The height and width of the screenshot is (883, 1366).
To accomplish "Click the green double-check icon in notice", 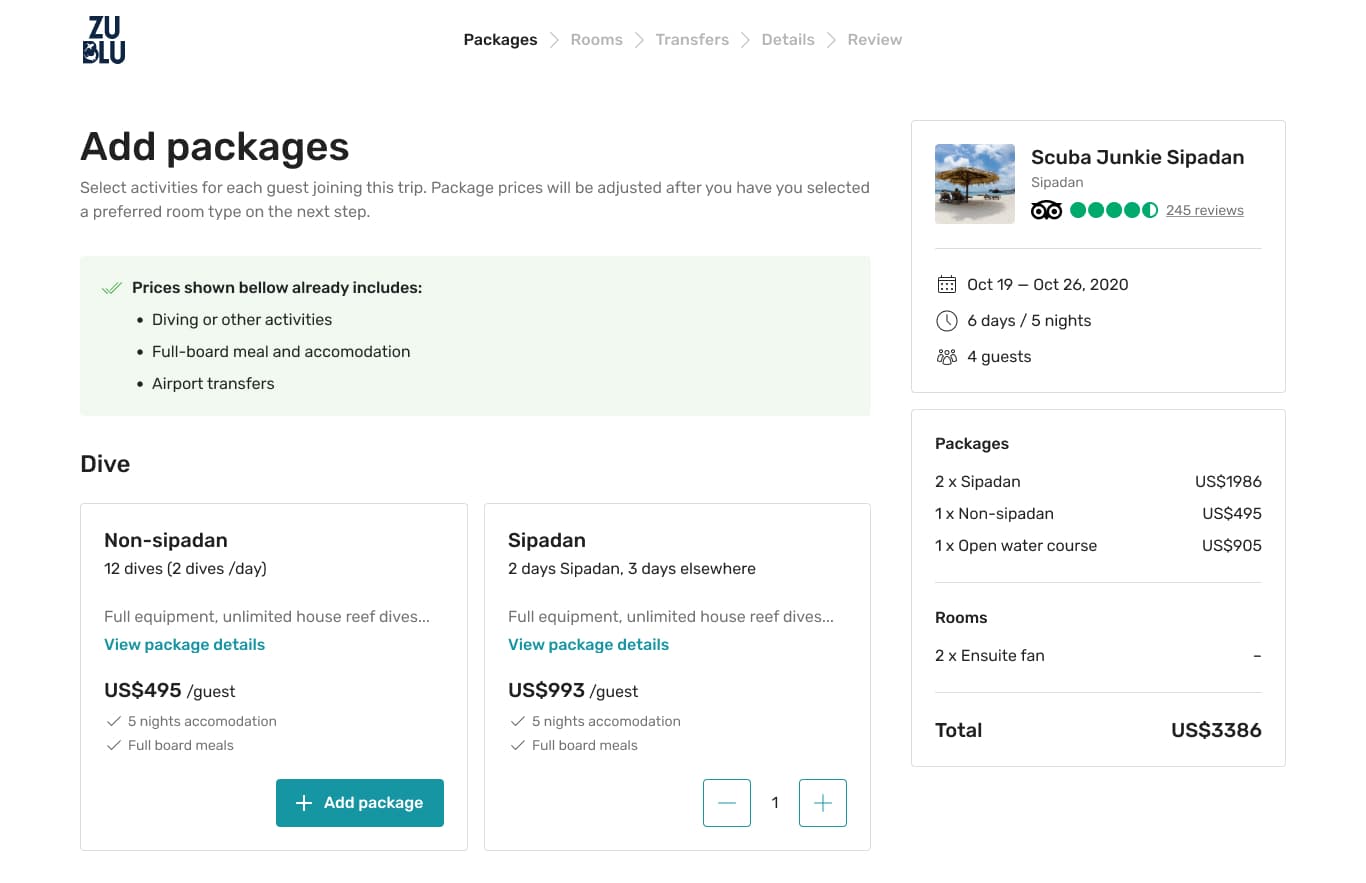I will click(112, 288).
